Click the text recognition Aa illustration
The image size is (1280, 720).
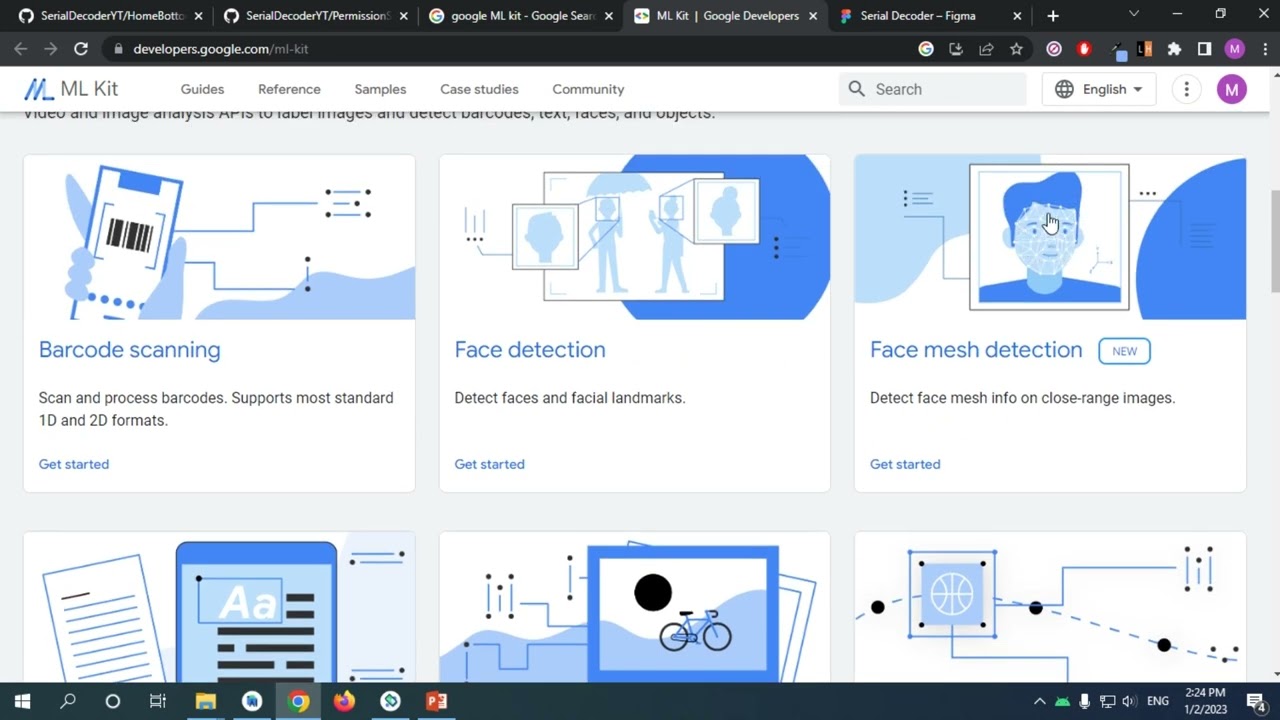click(x=219, y=608)
